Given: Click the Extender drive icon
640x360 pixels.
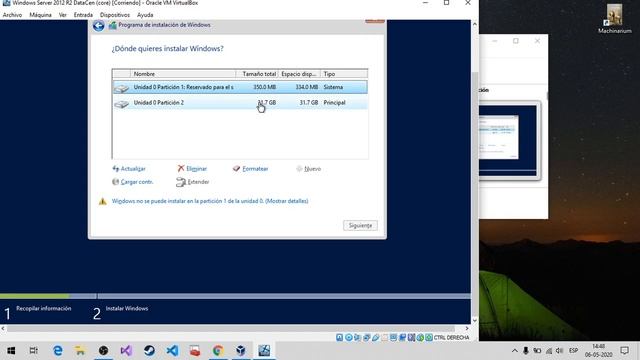Looking at the screenshot, I should point(181,182).
